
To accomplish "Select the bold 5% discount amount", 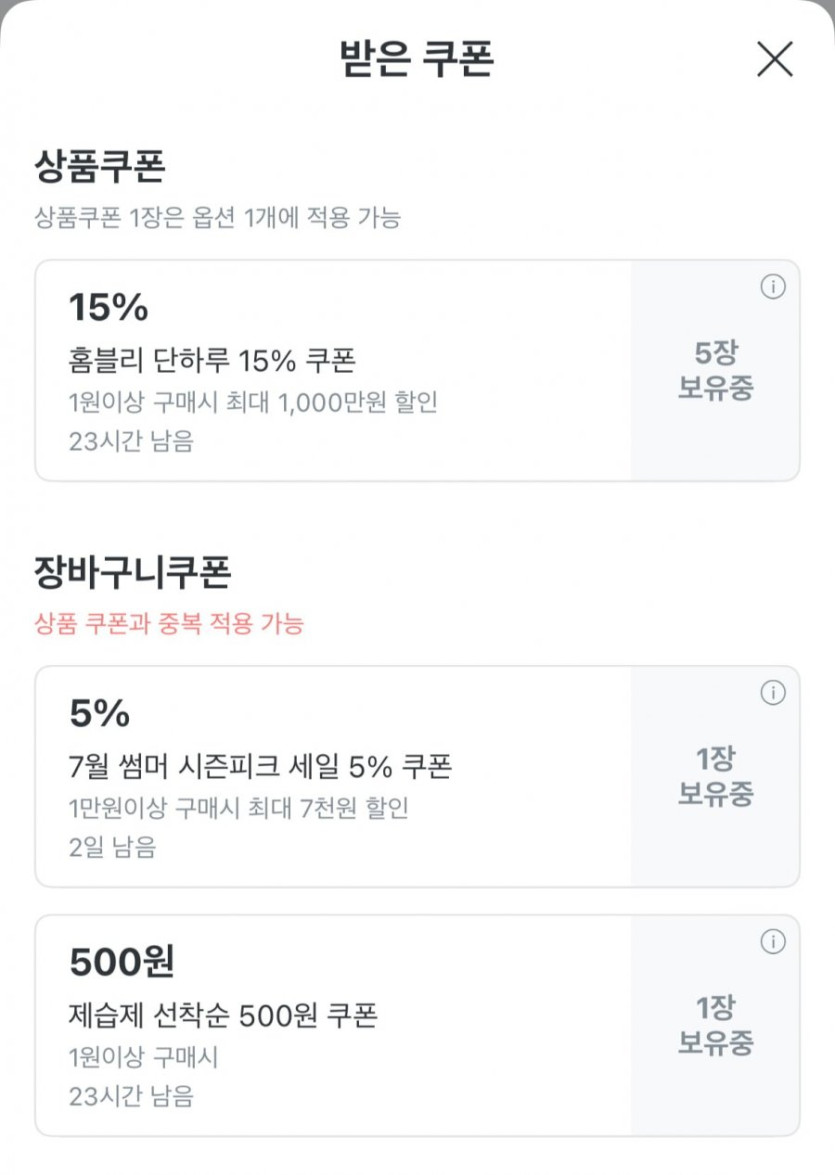I will [x=100, y=714].
